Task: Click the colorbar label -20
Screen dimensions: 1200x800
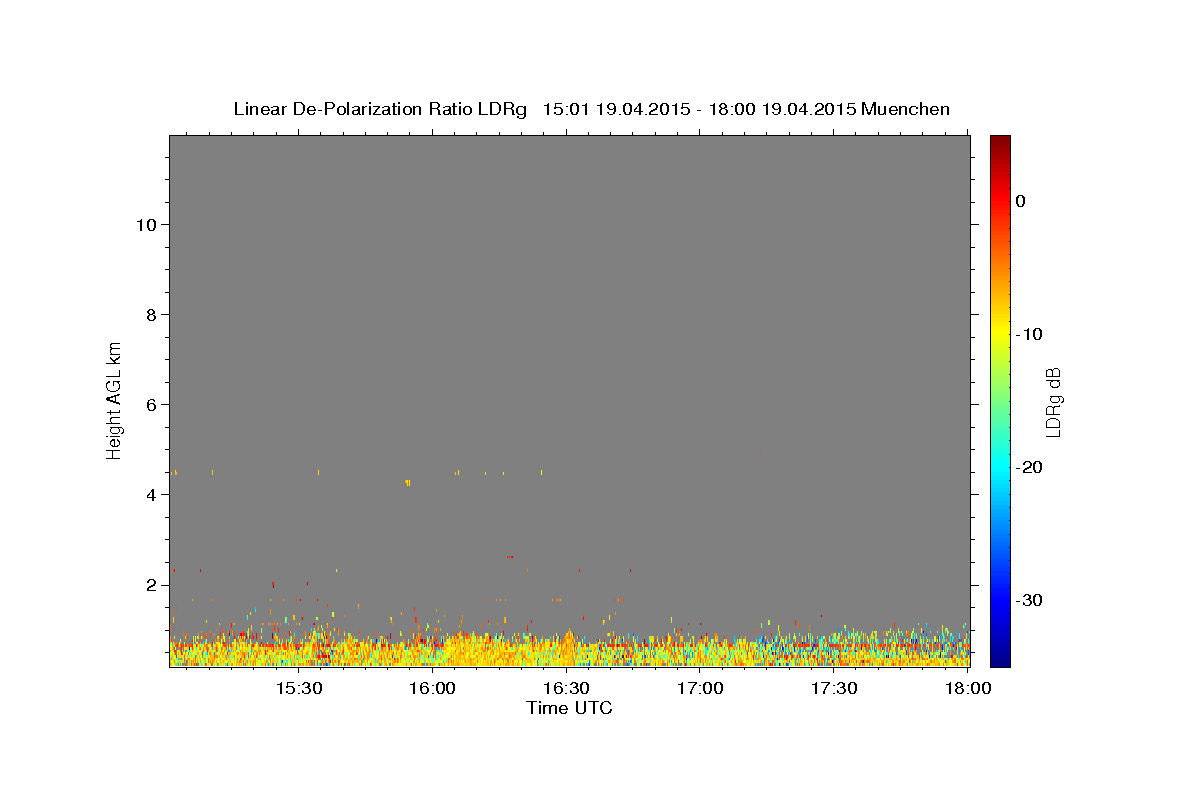Action: [1030, 467]
